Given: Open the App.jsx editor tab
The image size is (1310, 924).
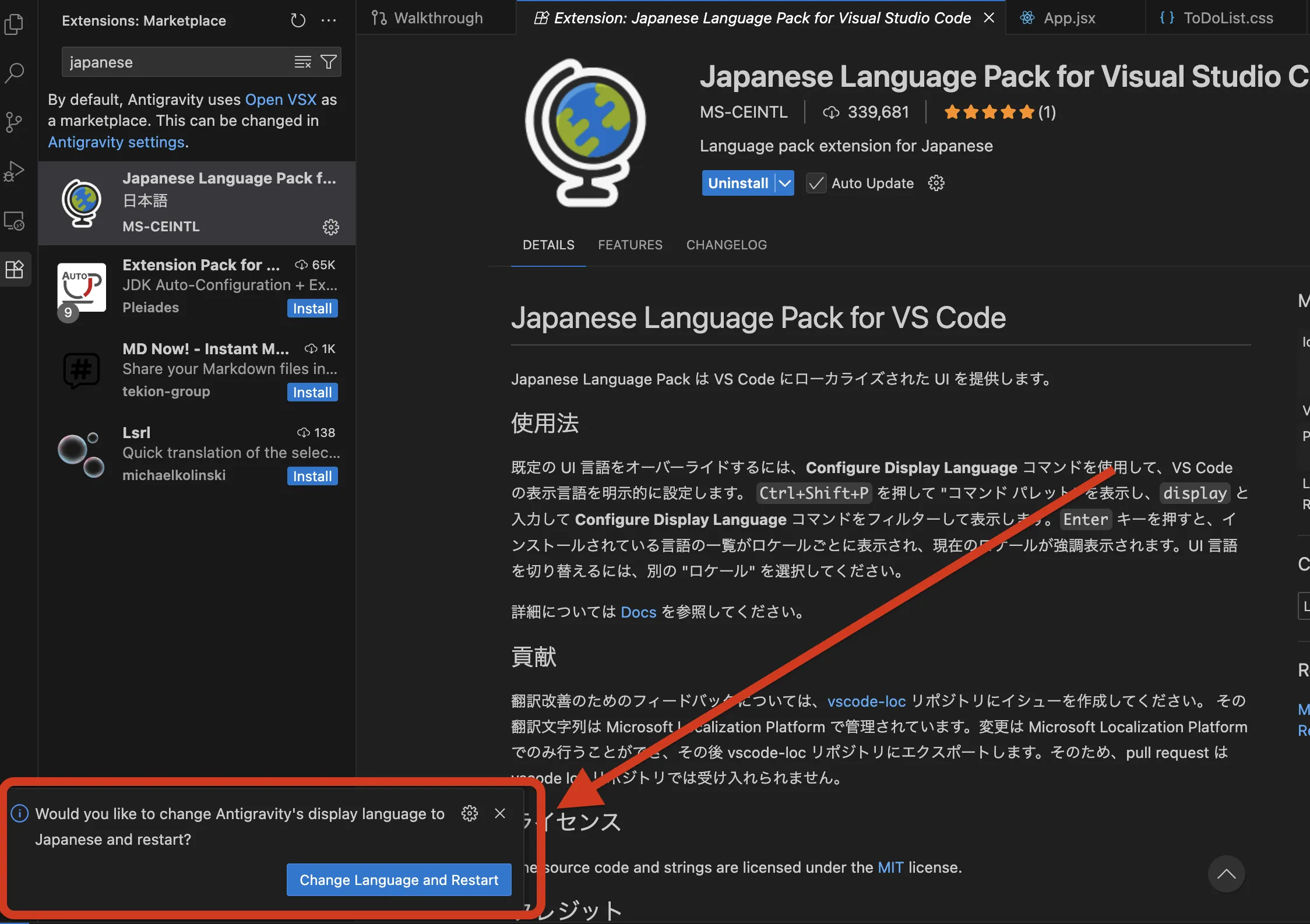Looking at the screenshot, I should click(1069, 18).
